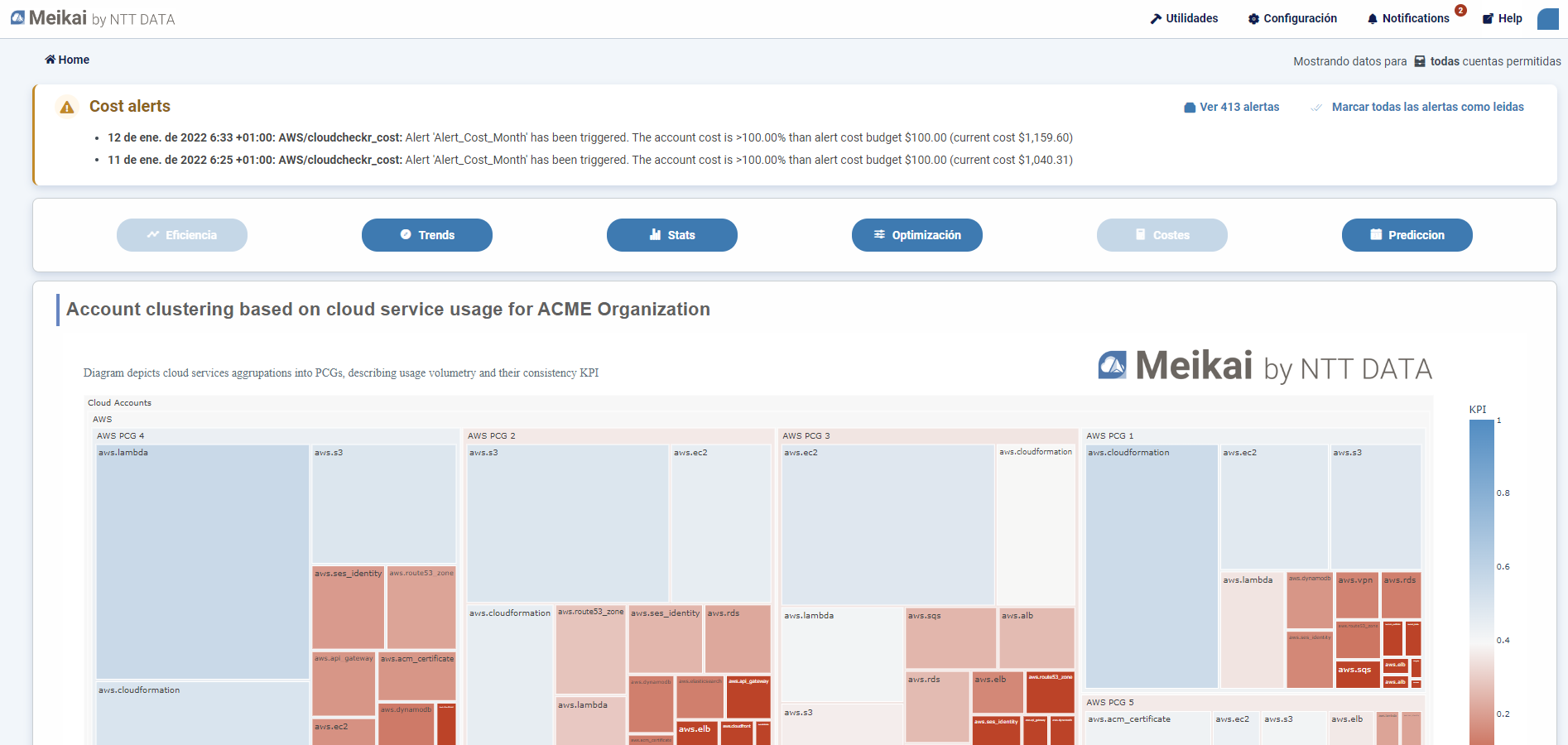Click aws.ec2 tile in AWS PCG 3
The image size is (1568, 745).
coord(888,525)
